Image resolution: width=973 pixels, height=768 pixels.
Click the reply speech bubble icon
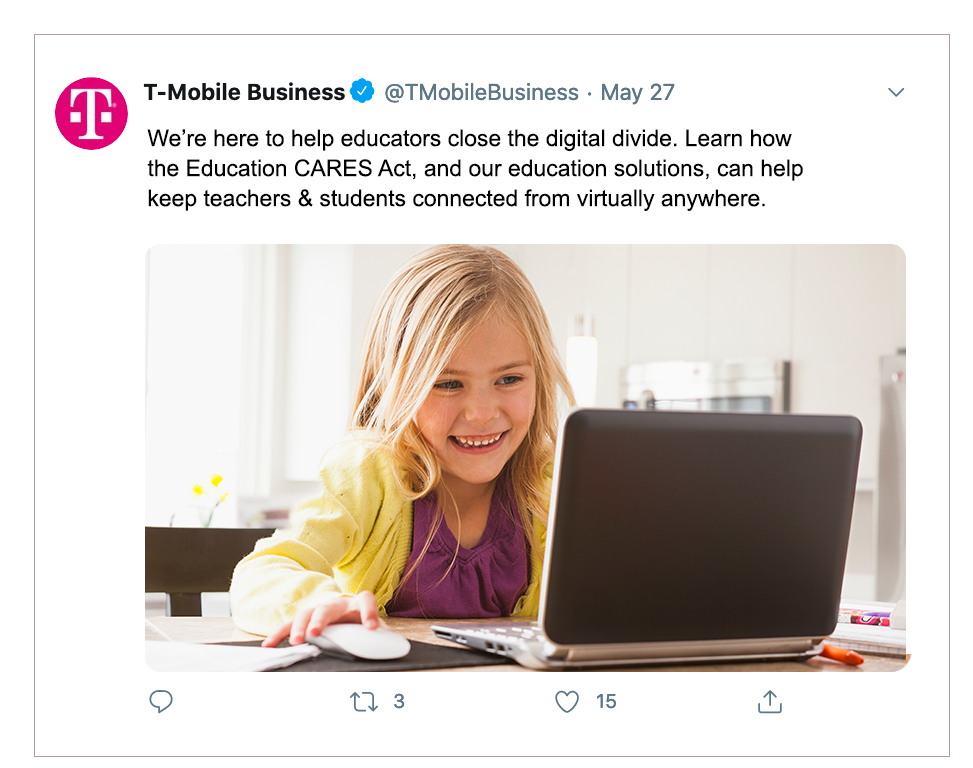click(x=161, y=701)
